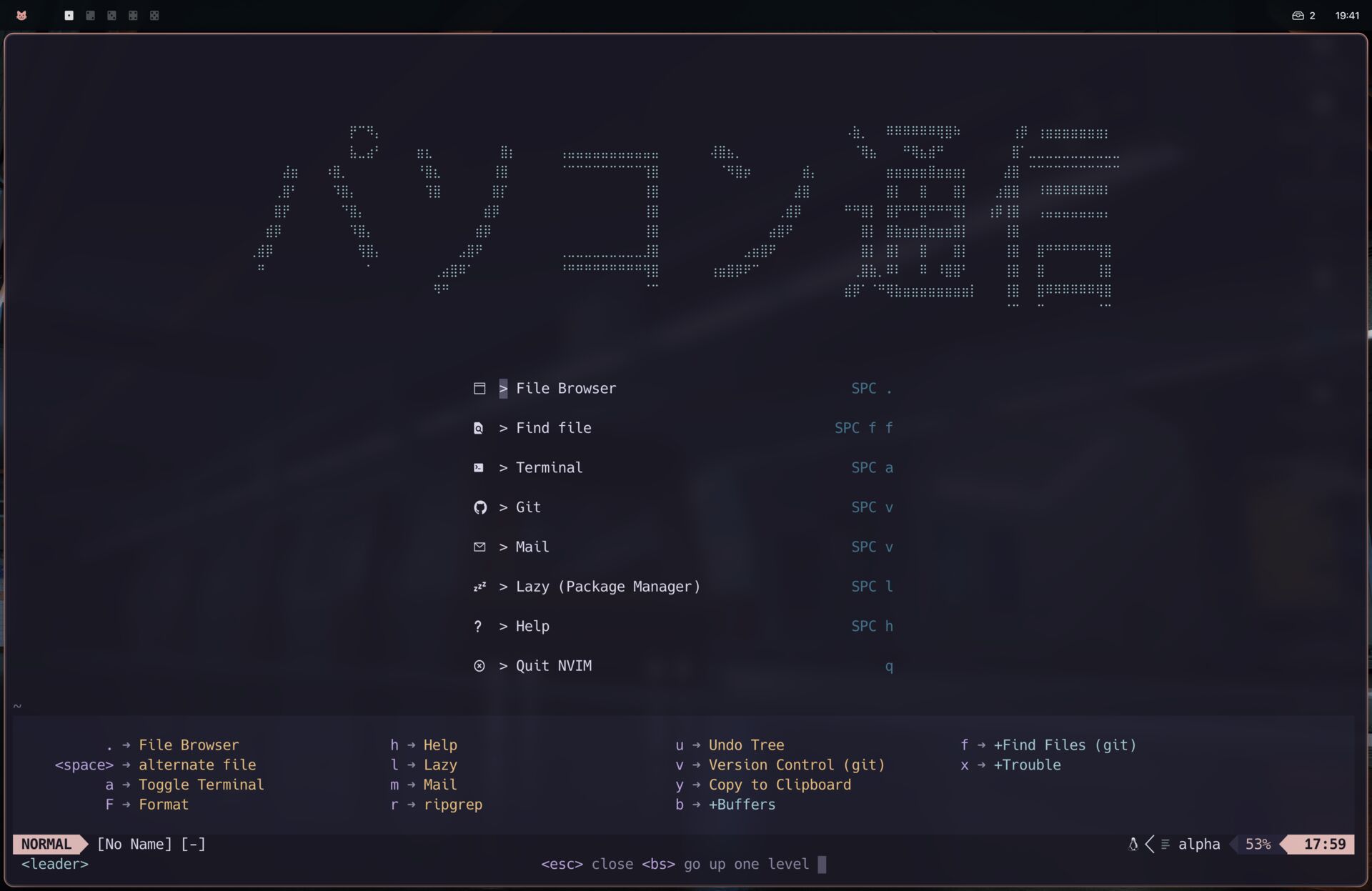Click the 19:41 system clock
This screenshot has height=891, width=1372.
pyautogui.click(x=1347, y=15)
